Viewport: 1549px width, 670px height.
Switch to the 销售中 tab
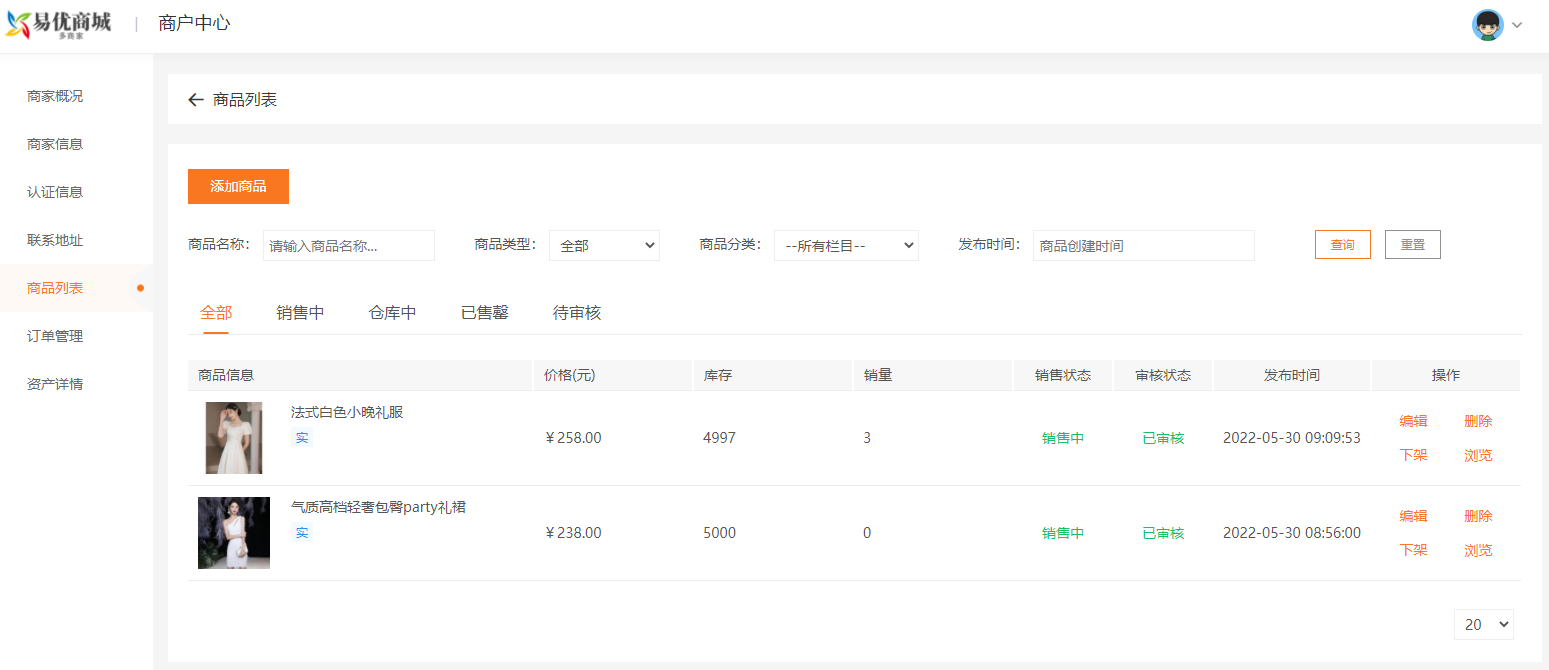(x=300, y=313)
